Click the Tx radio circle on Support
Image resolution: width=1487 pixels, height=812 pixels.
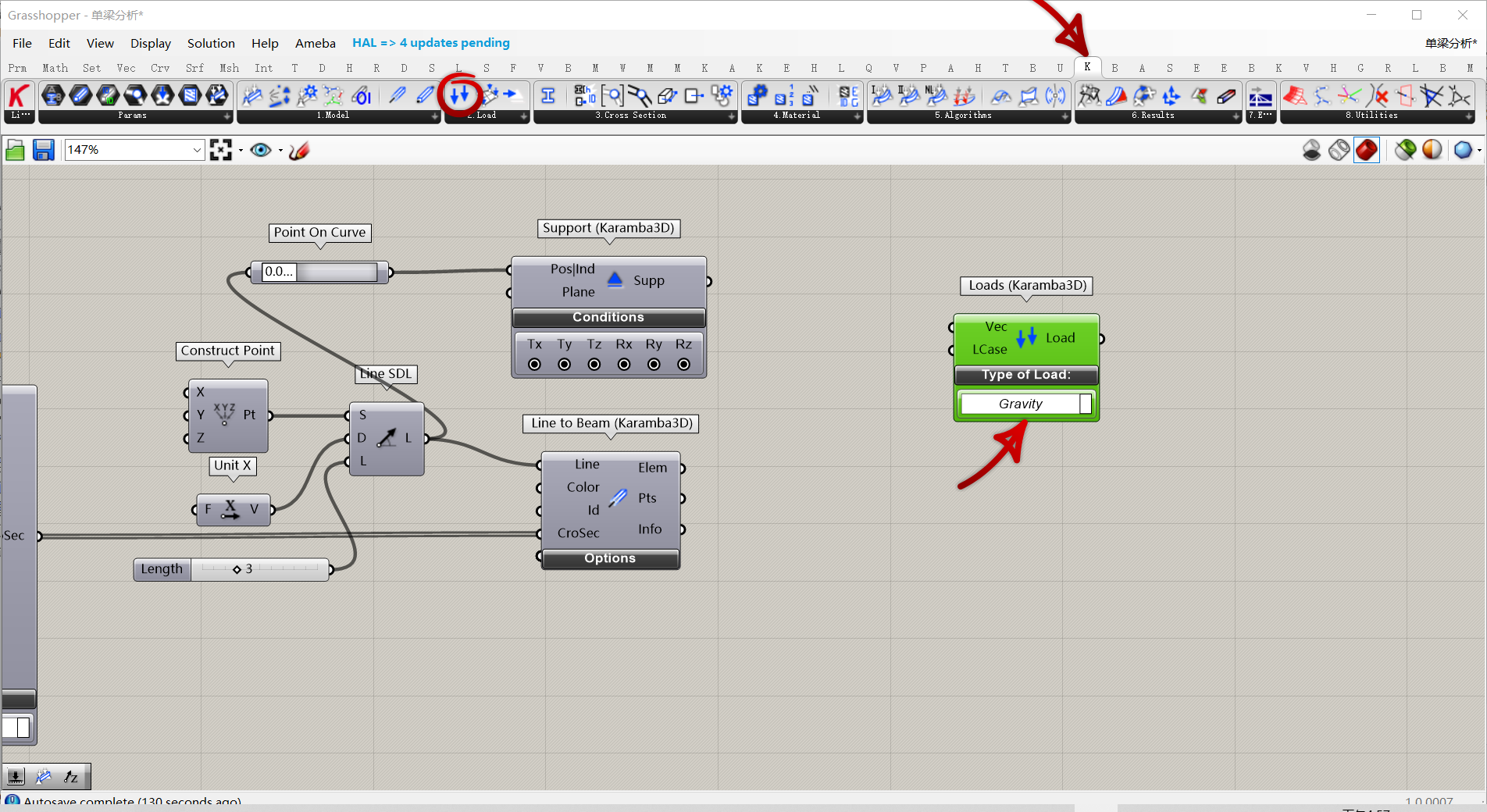534,365
